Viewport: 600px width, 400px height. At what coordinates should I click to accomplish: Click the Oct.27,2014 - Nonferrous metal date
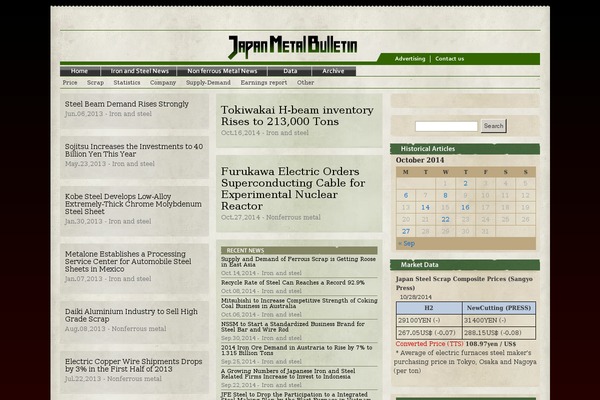pos(271,217)
